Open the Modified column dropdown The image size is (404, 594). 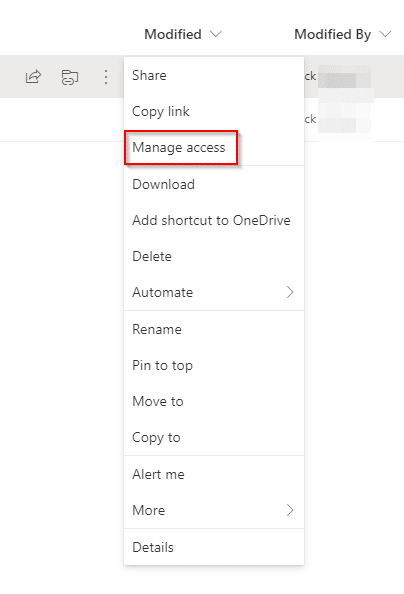(x=216, y=34)
